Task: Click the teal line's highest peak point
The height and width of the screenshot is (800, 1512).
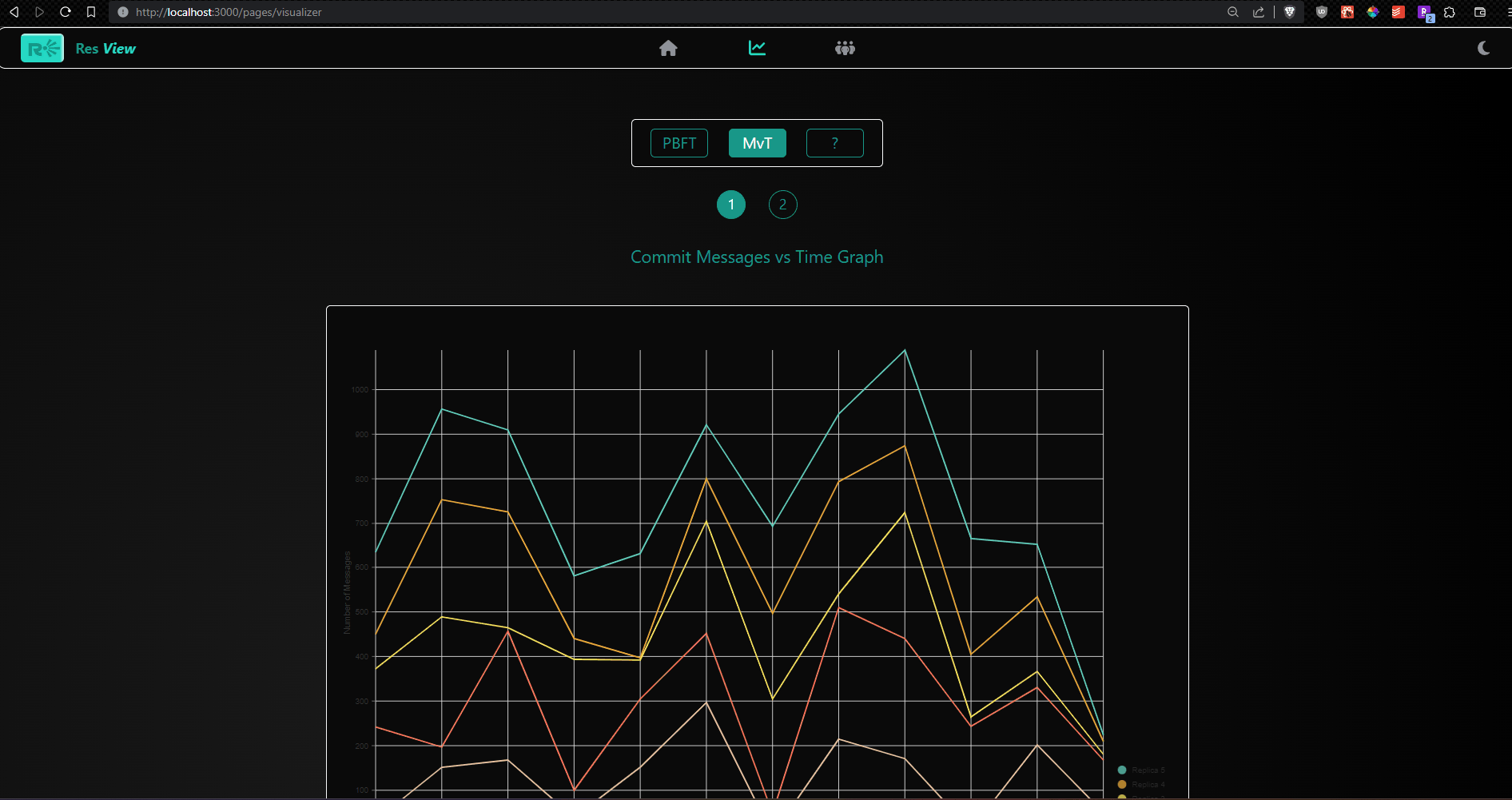Action: [x=905, y=350]
